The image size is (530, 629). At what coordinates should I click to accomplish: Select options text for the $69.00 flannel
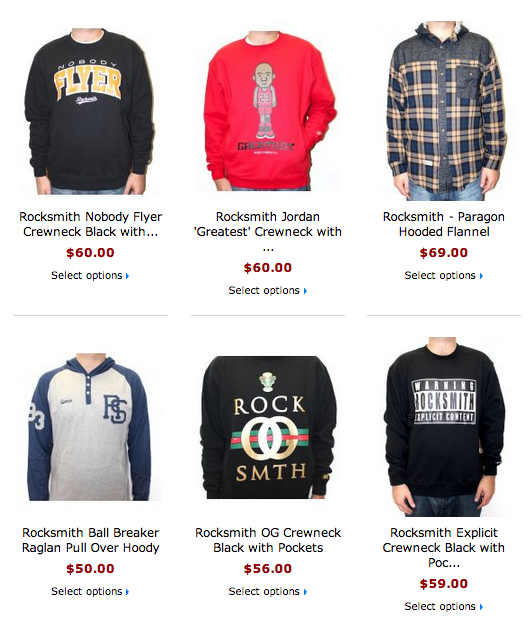pyautogui.click(x=440, y=276)
